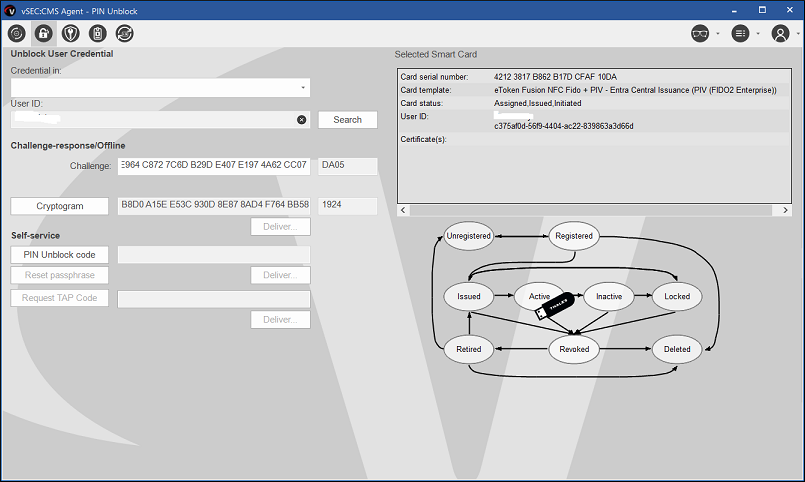Click the Cryptogram button

click(x=60, y=206)
